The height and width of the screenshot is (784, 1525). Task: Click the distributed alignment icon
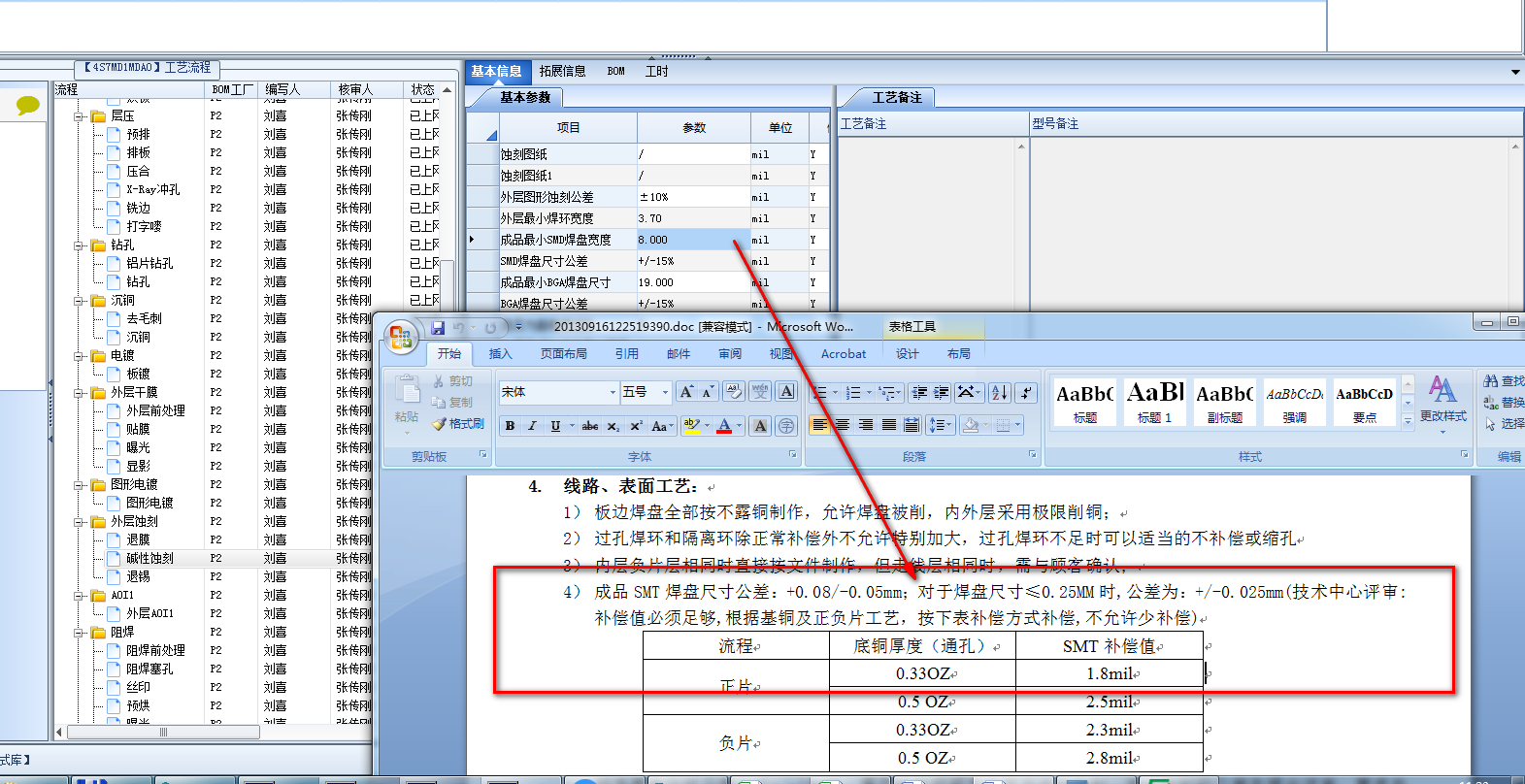[x=912, y=425]
